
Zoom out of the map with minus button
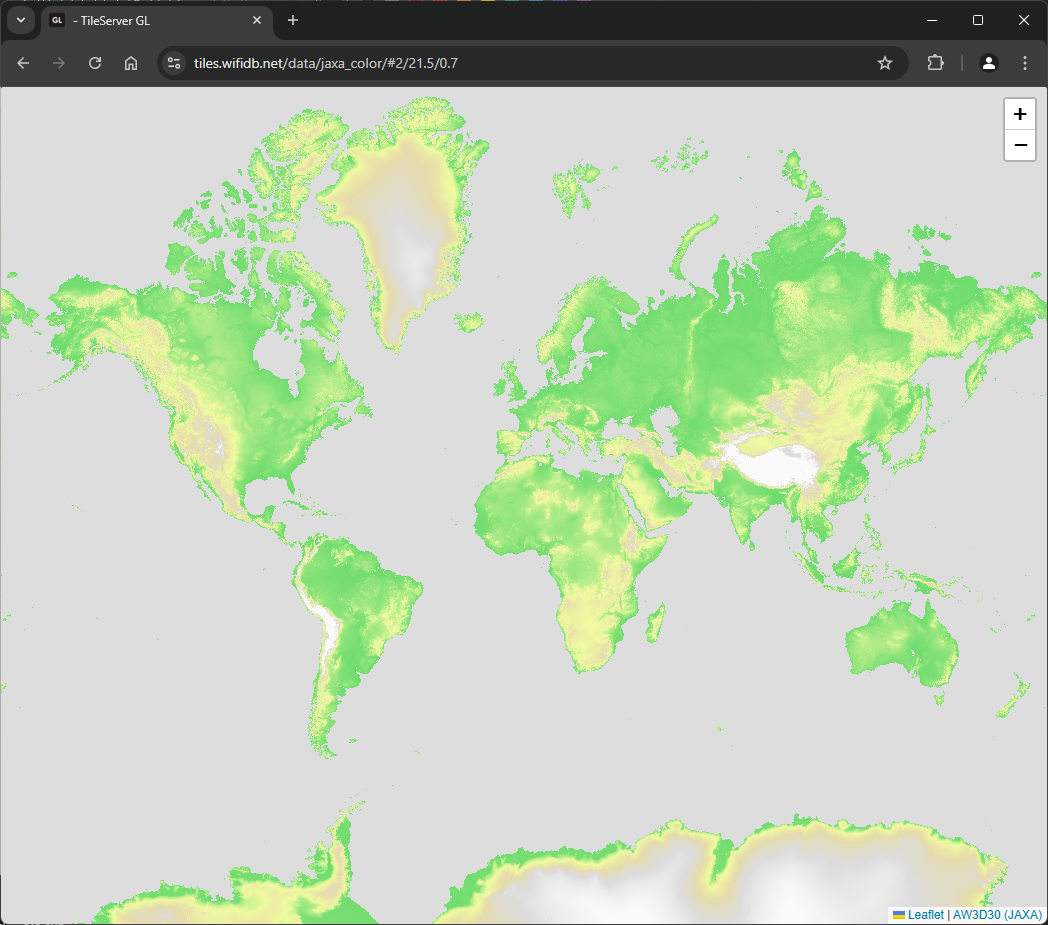pyautogui.click(x=1019, y=145)
